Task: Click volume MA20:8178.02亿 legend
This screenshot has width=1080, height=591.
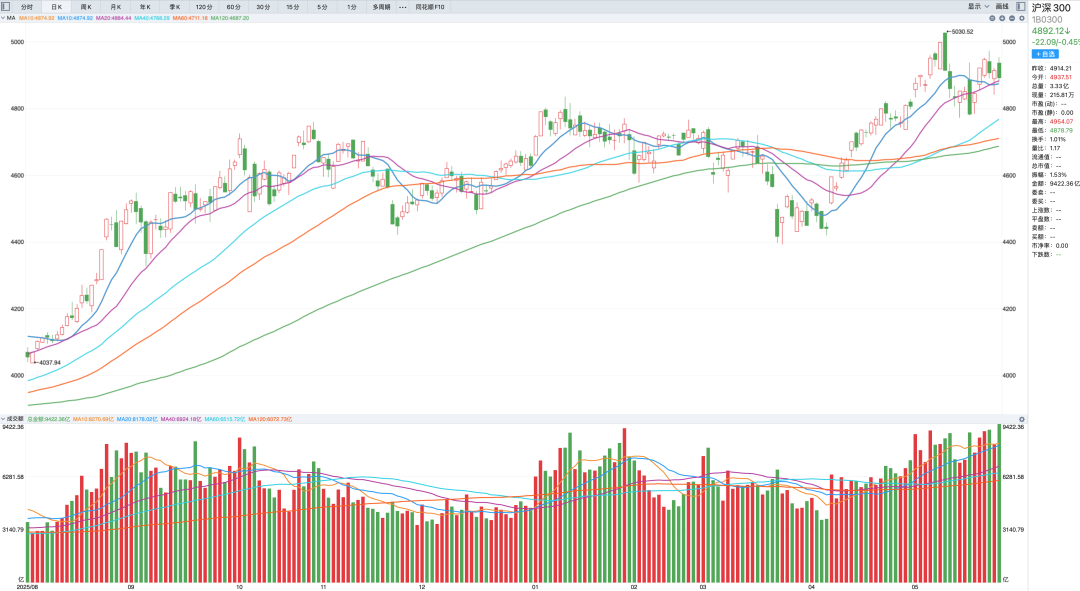Action: (137, 419)
